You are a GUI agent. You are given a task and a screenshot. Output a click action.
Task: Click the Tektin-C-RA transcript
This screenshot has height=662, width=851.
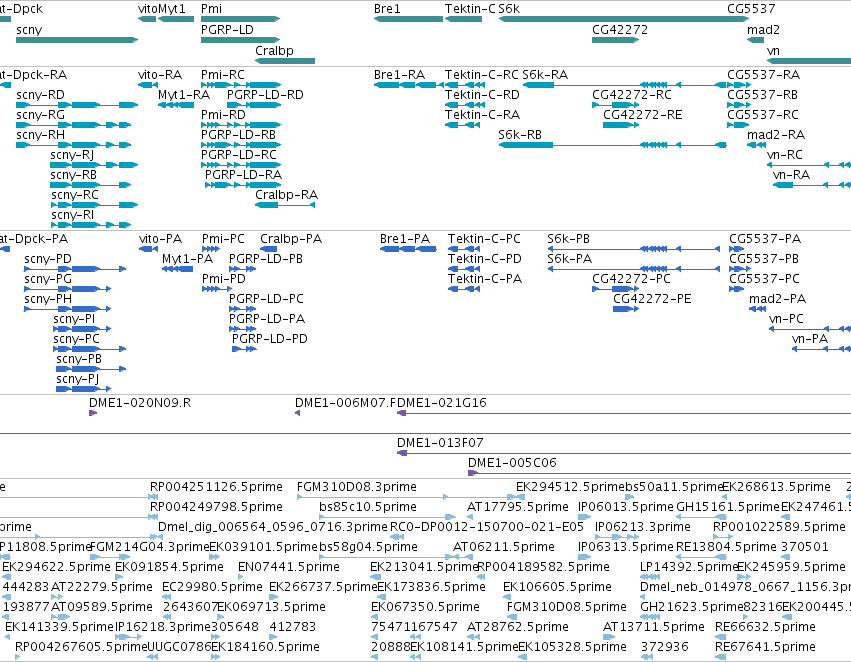coord(462,125)
